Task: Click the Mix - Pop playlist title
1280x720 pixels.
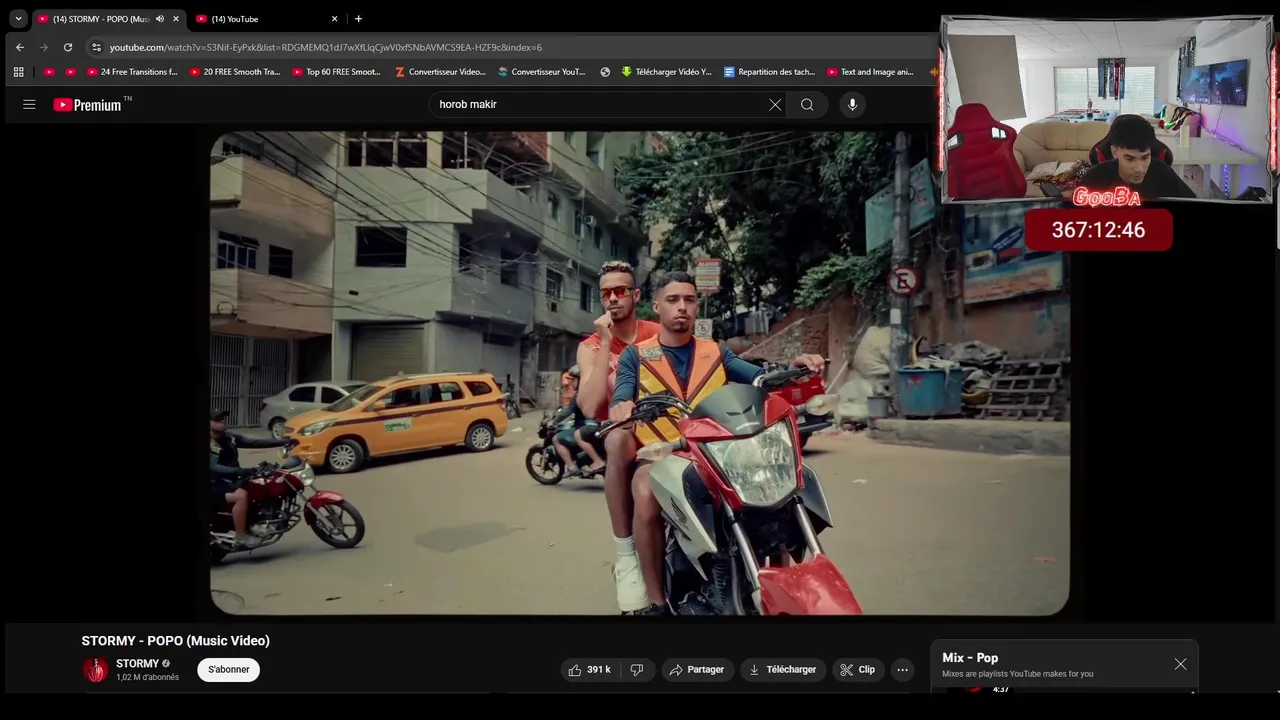Action: click(970, 658)
